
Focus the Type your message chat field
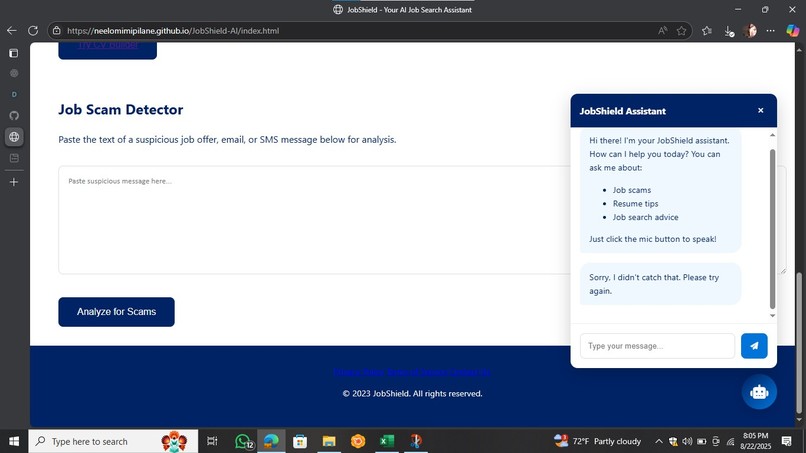[657, 346]
